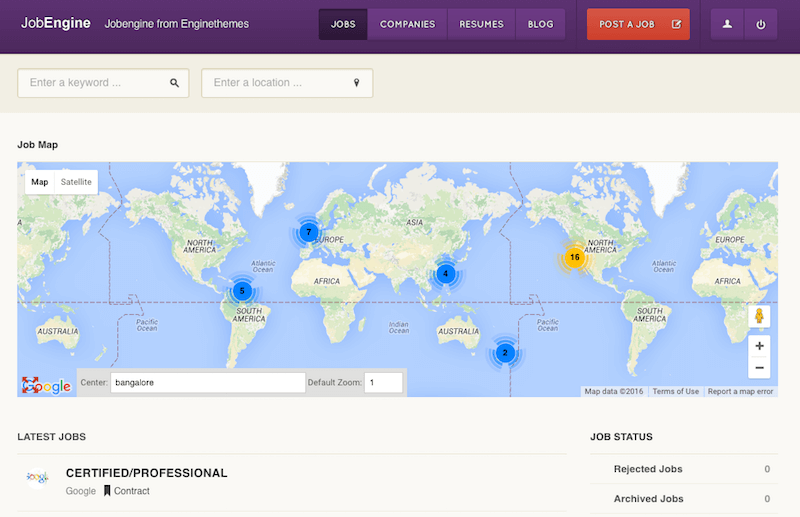The height and width of the screenshot is (517, 800).
Task: Click Report a map error link
Action: pyautogui.click(x=740, y=391)
